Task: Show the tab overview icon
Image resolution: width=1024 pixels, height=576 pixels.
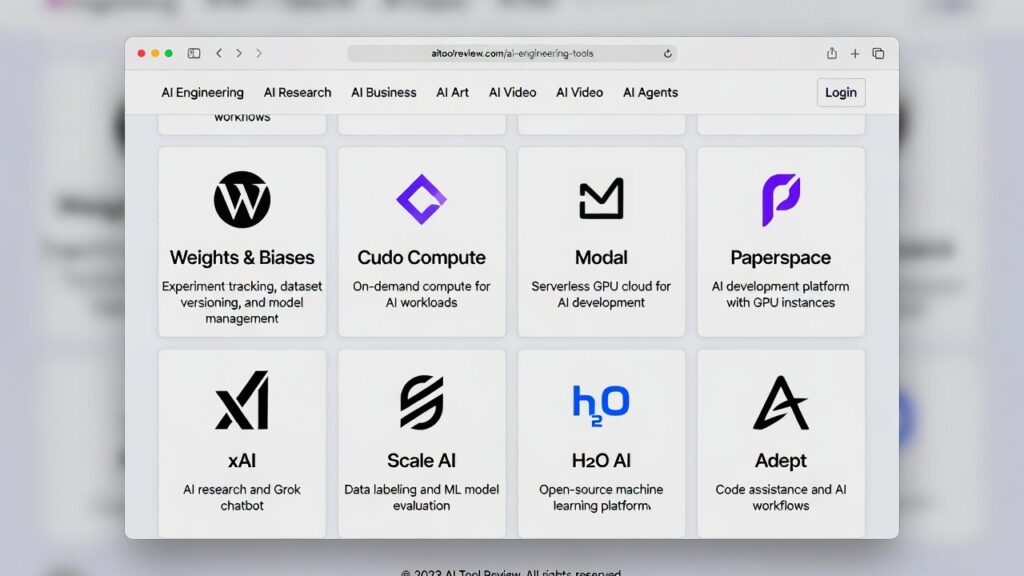Action: coord(878,54)
